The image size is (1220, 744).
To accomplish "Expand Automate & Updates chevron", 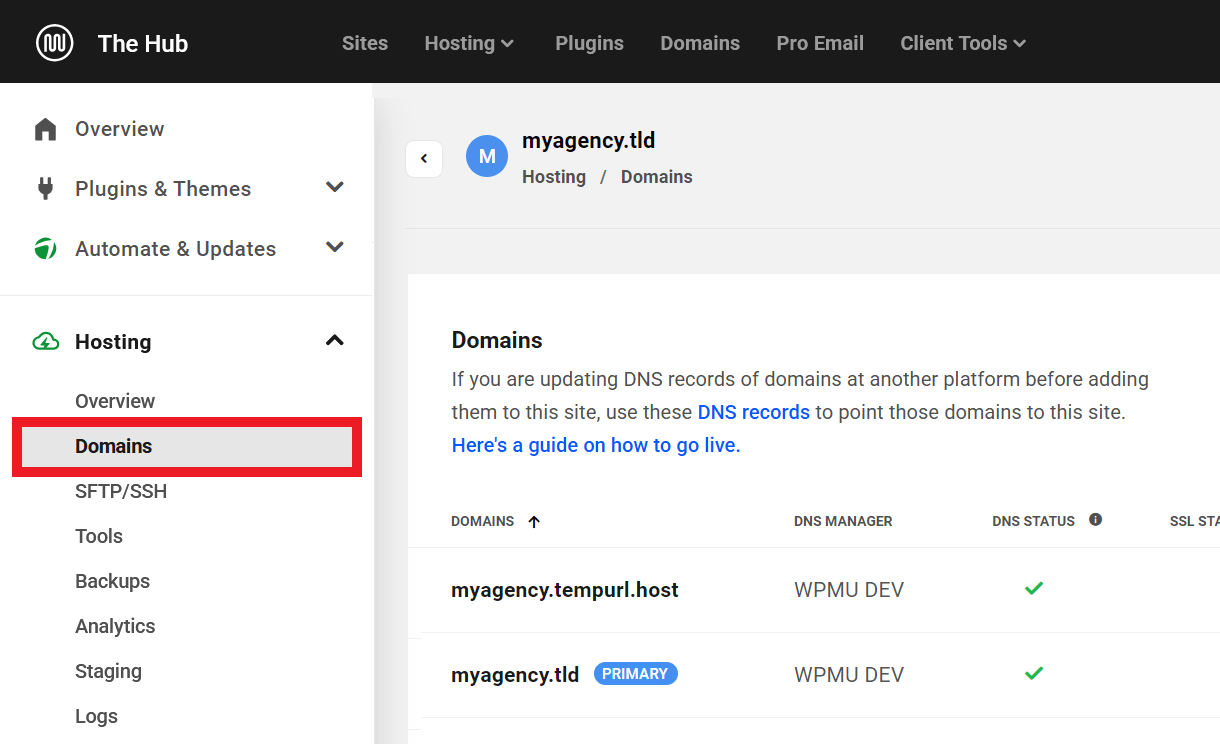I will coord(335,247).
